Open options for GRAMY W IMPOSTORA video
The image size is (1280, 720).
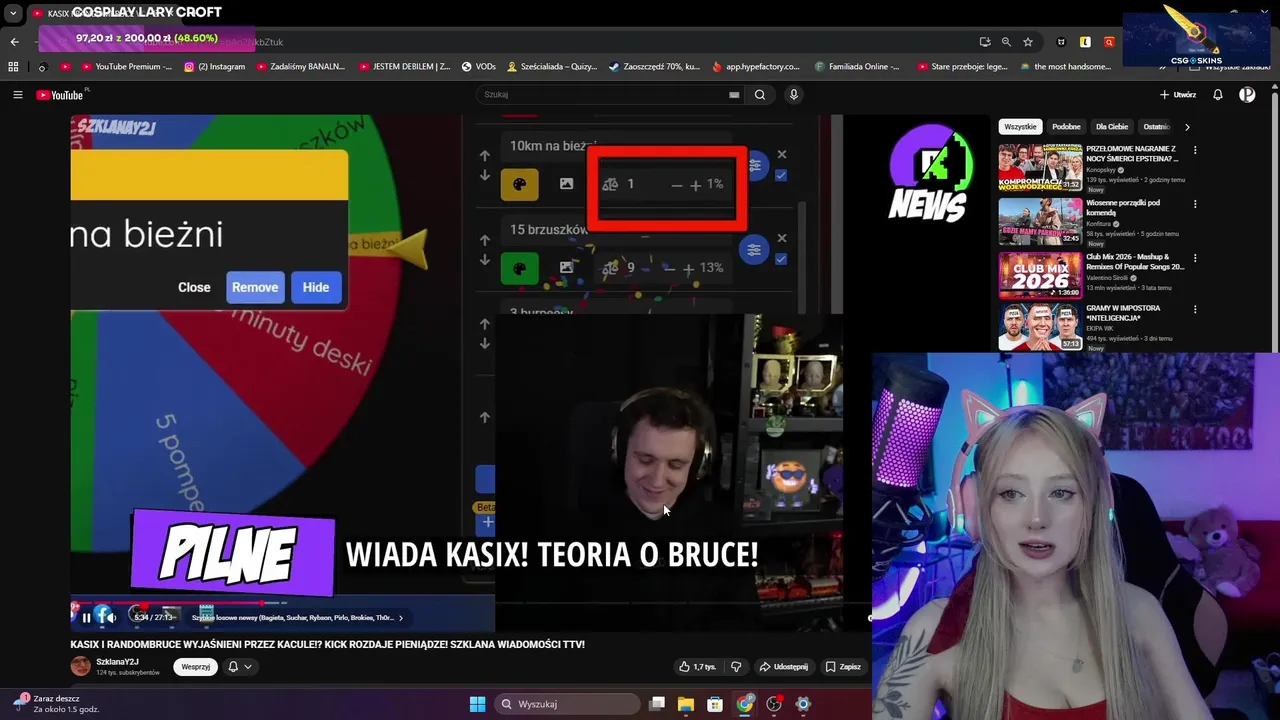(x=1194, y=311)
